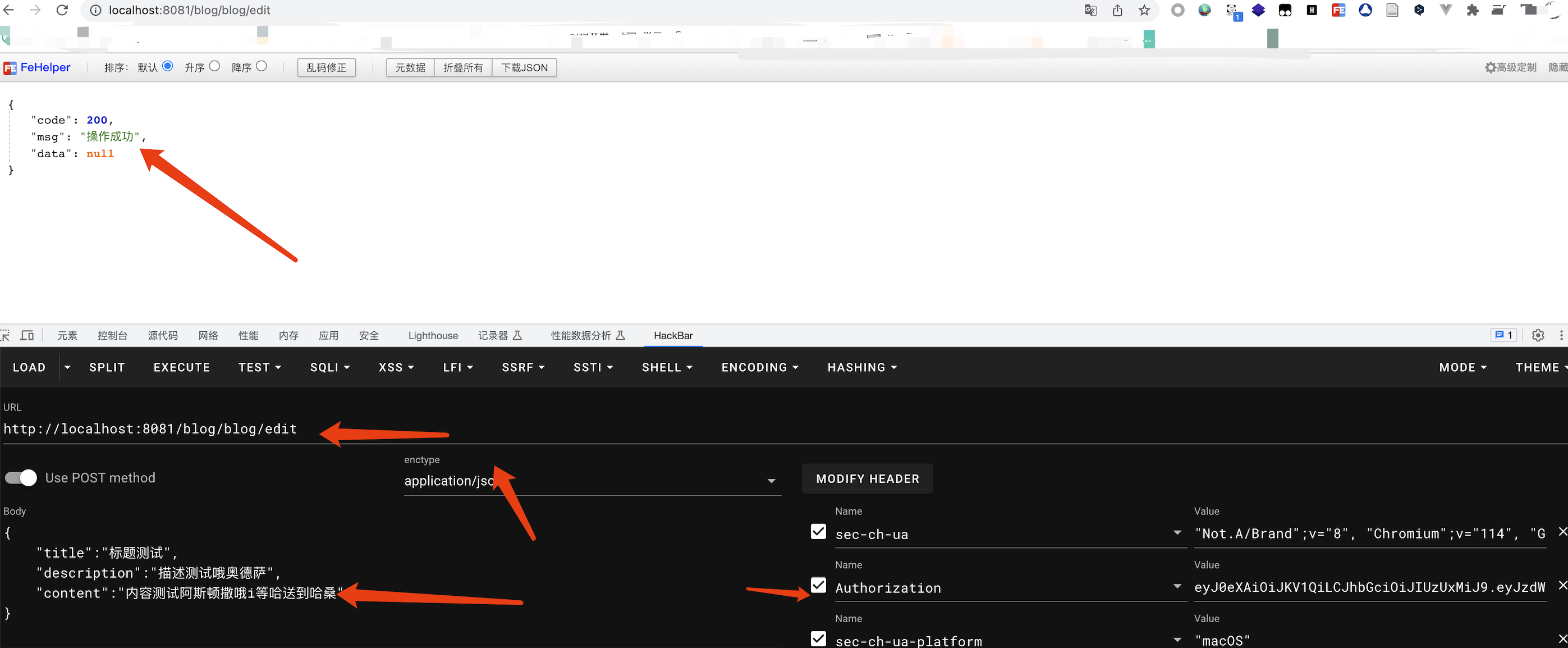The width and height of the screenshot is (1568, 648).
Task: Toggle the Use POST method switch
Action: [21, 478]
